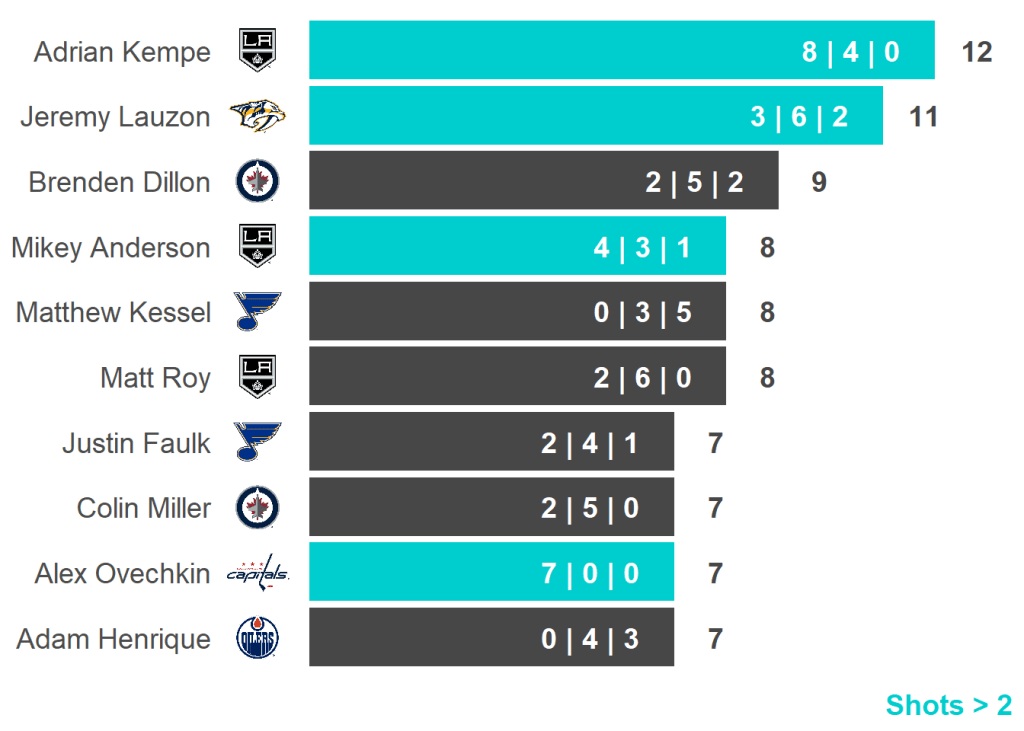Click the Kings logo next to Mikey Anderson
Screen dimensions: 1024x731
257,246
